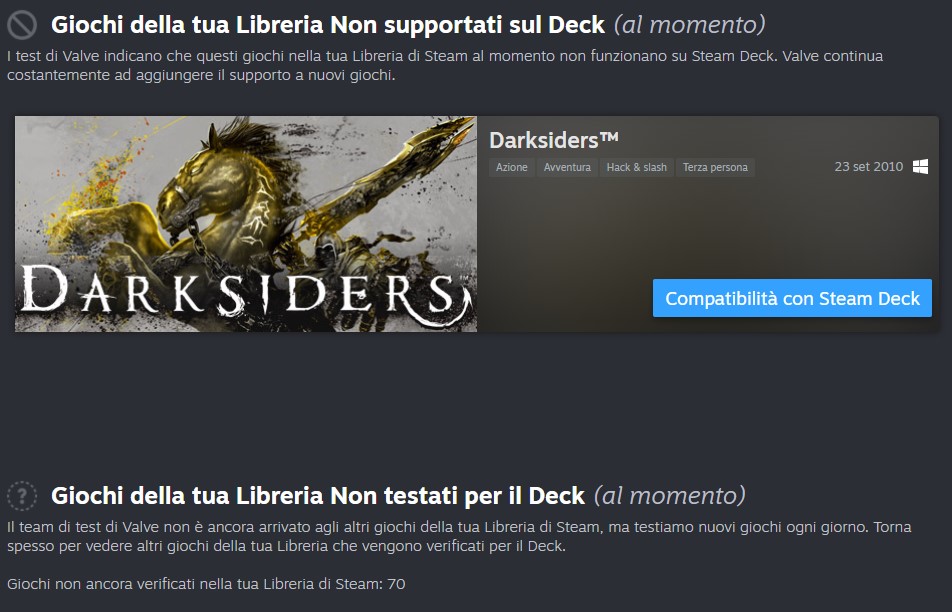Screen dimensions: 952x612
Task: Select the Avventura tag
Action: tap(567, 168)
